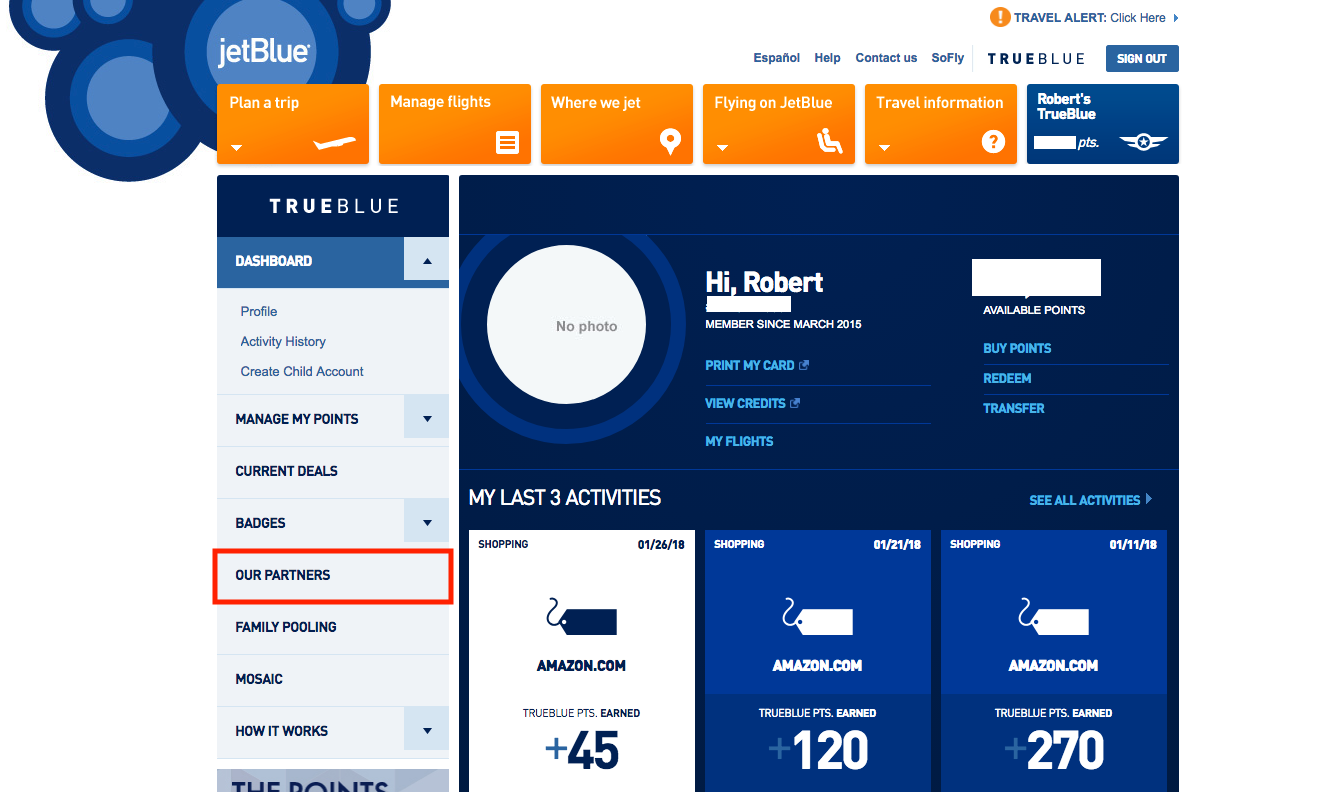Click the My Flights link
This screenshot has width=1330, height=792.
point(739,441)
